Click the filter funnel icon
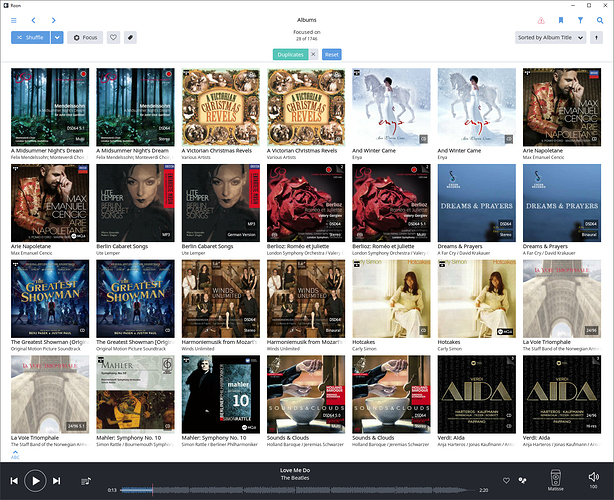614x500 pixels. click(580, 20)
